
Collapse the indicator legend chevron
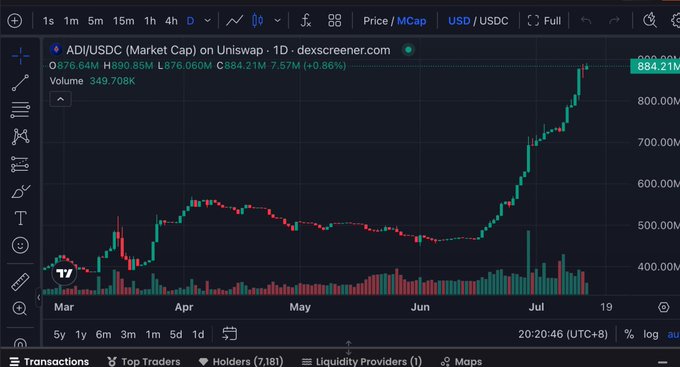[x=61, y=99]
